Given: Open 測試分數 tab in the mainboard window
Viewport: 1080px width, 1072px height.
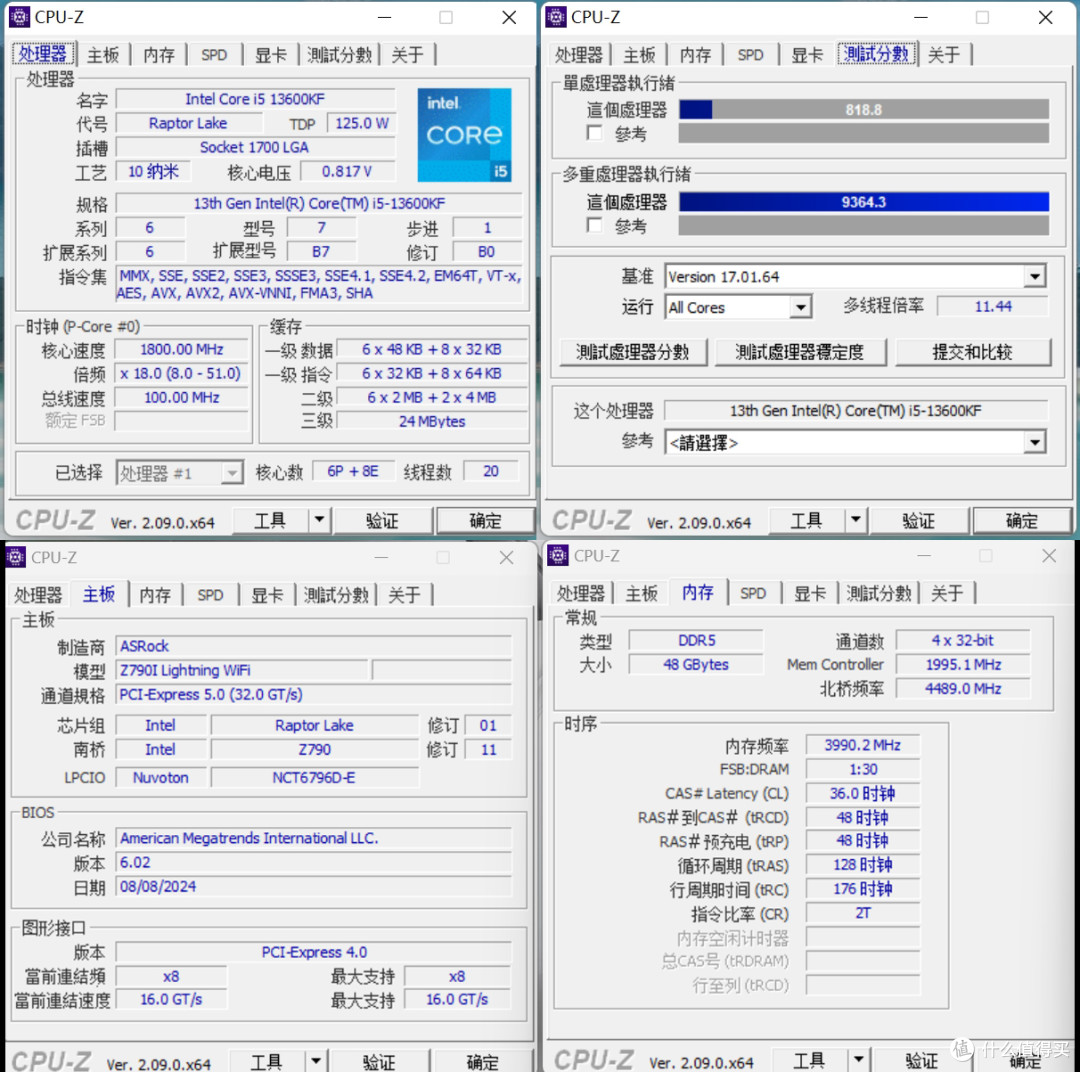Looking at the screenshot, I should pyautogui.click(x=336, y=595).
